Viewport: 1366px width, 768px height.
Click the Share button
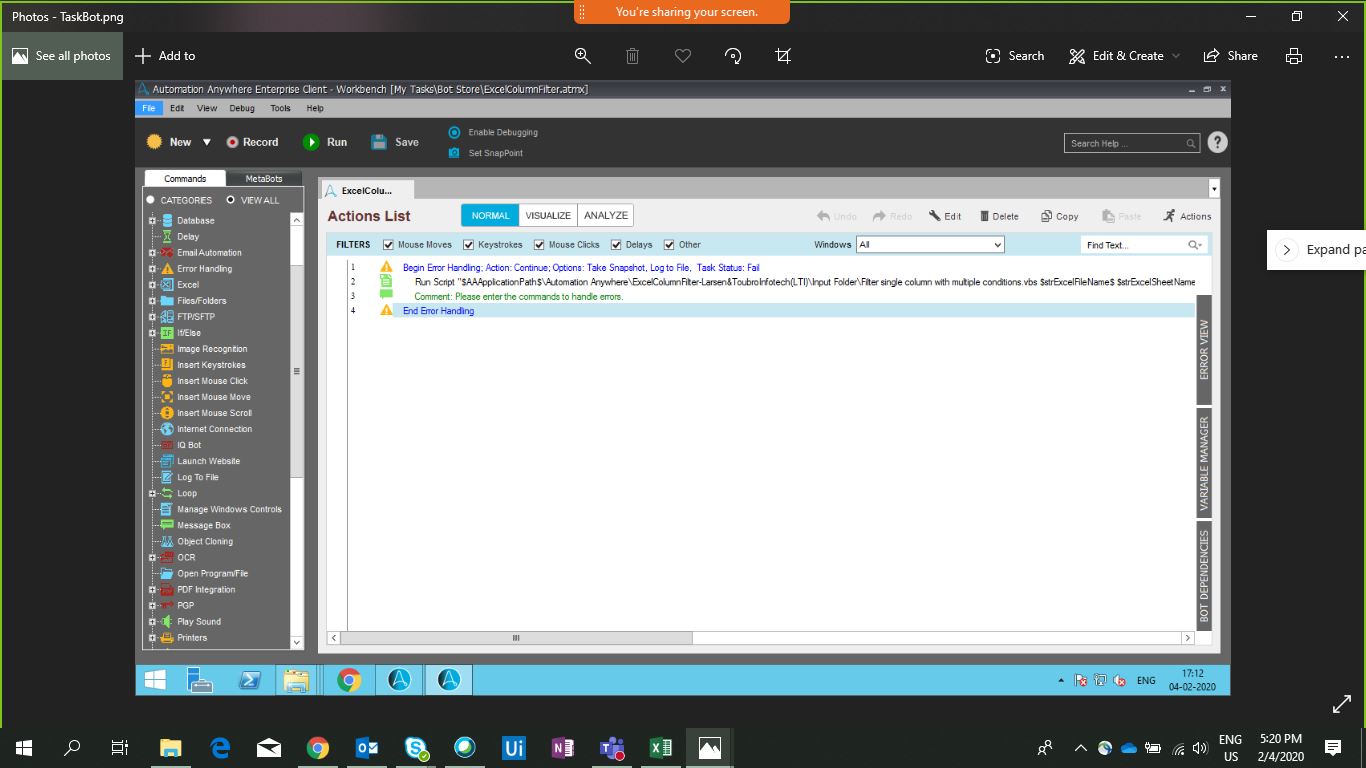click(1231, 56)
